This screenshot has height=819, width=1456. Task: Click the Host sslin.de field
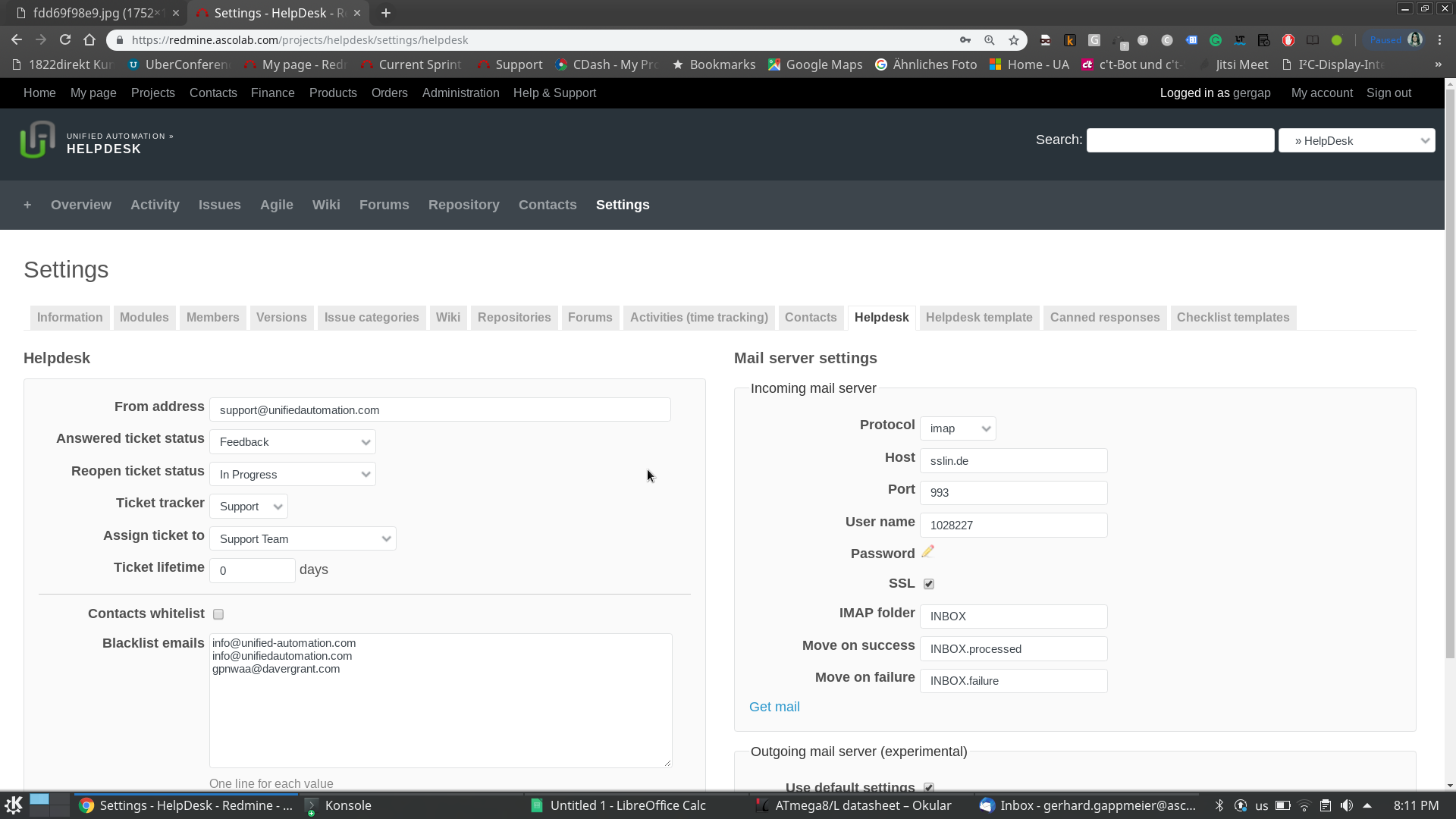pyautogui.click(x=1014, y=461)
